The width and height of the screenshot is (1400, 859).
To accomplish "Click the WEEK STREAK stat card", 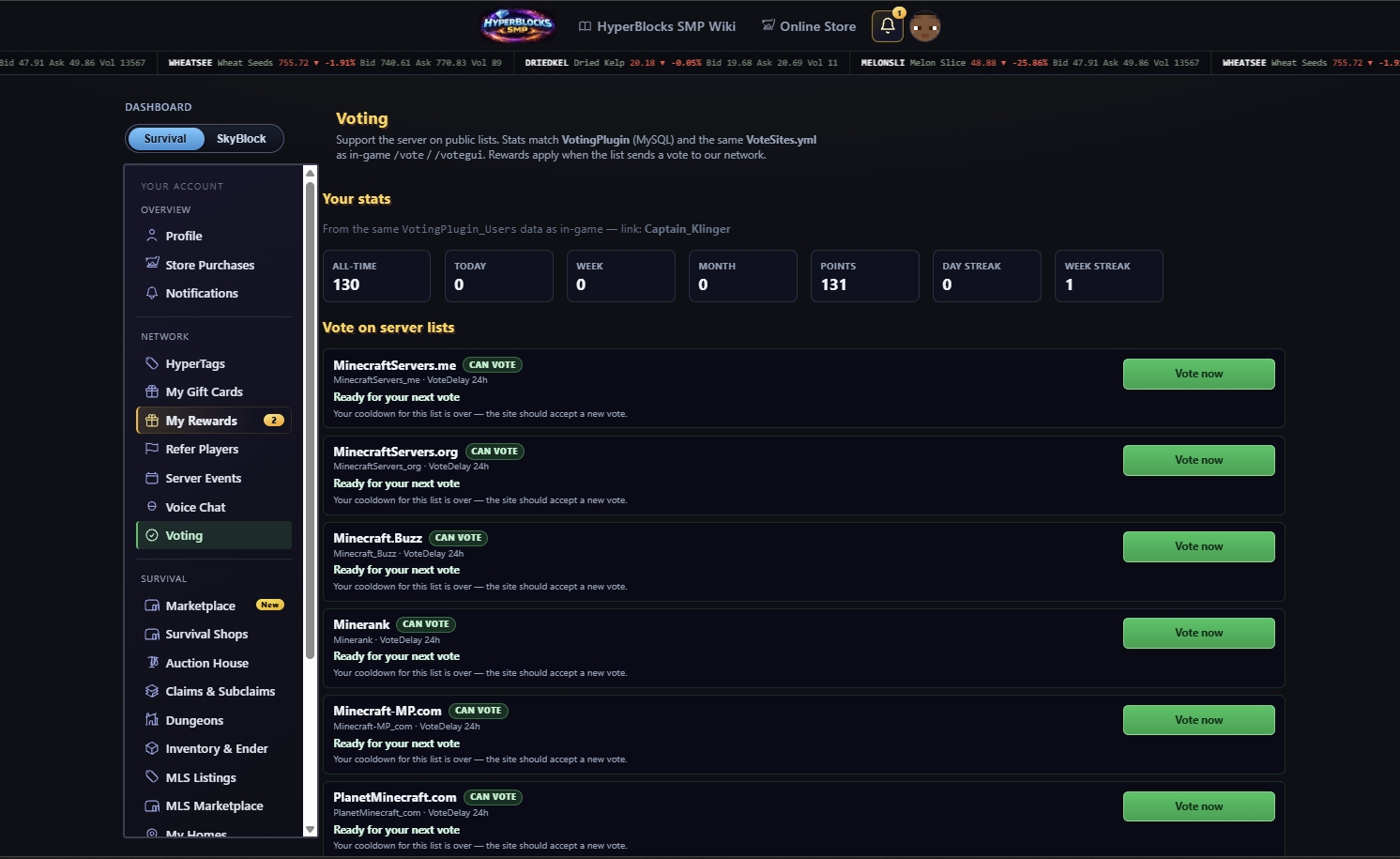I will [x=1108, y=276].
